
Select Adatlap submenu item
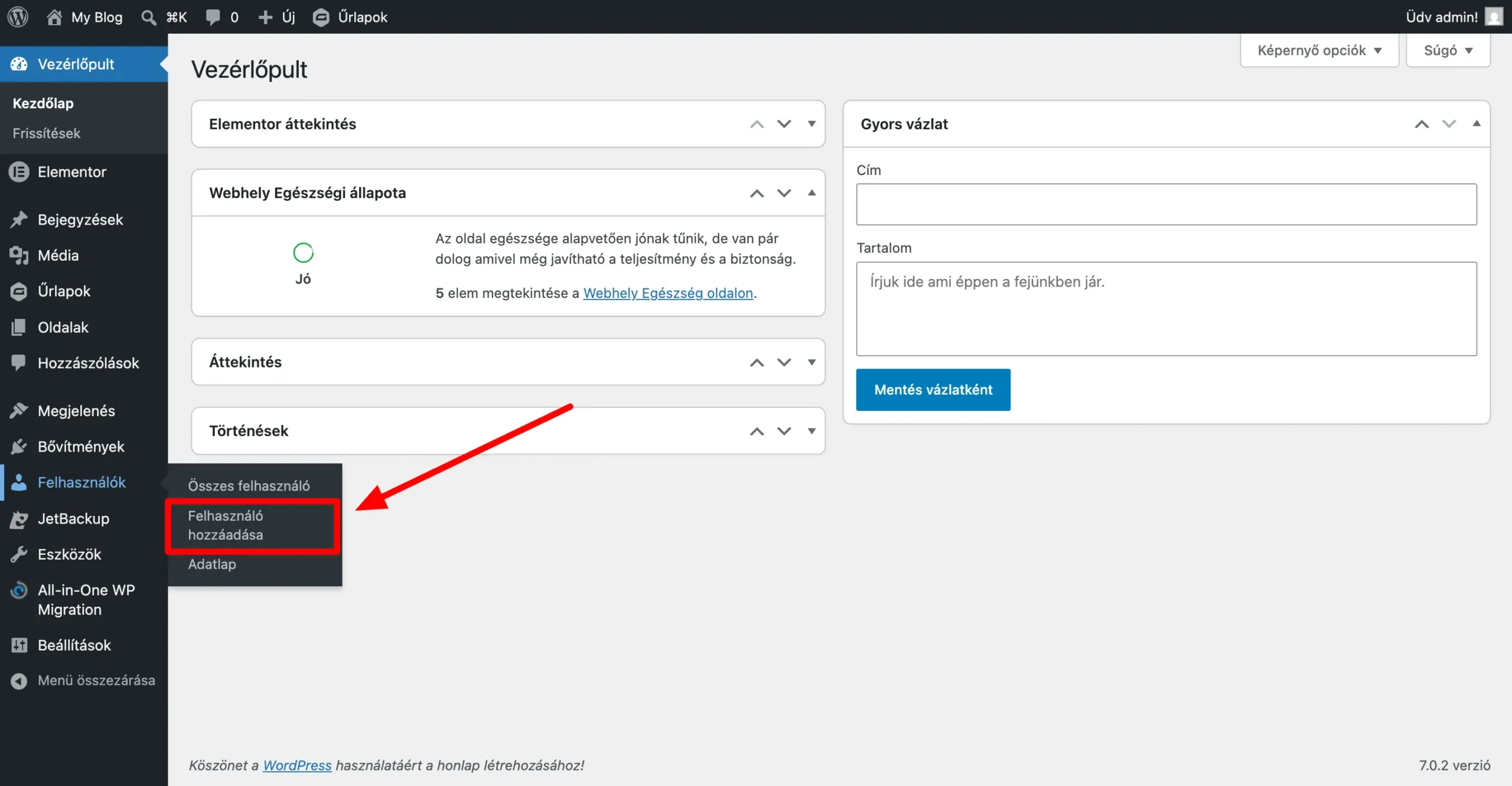click(x=212, y=564)
